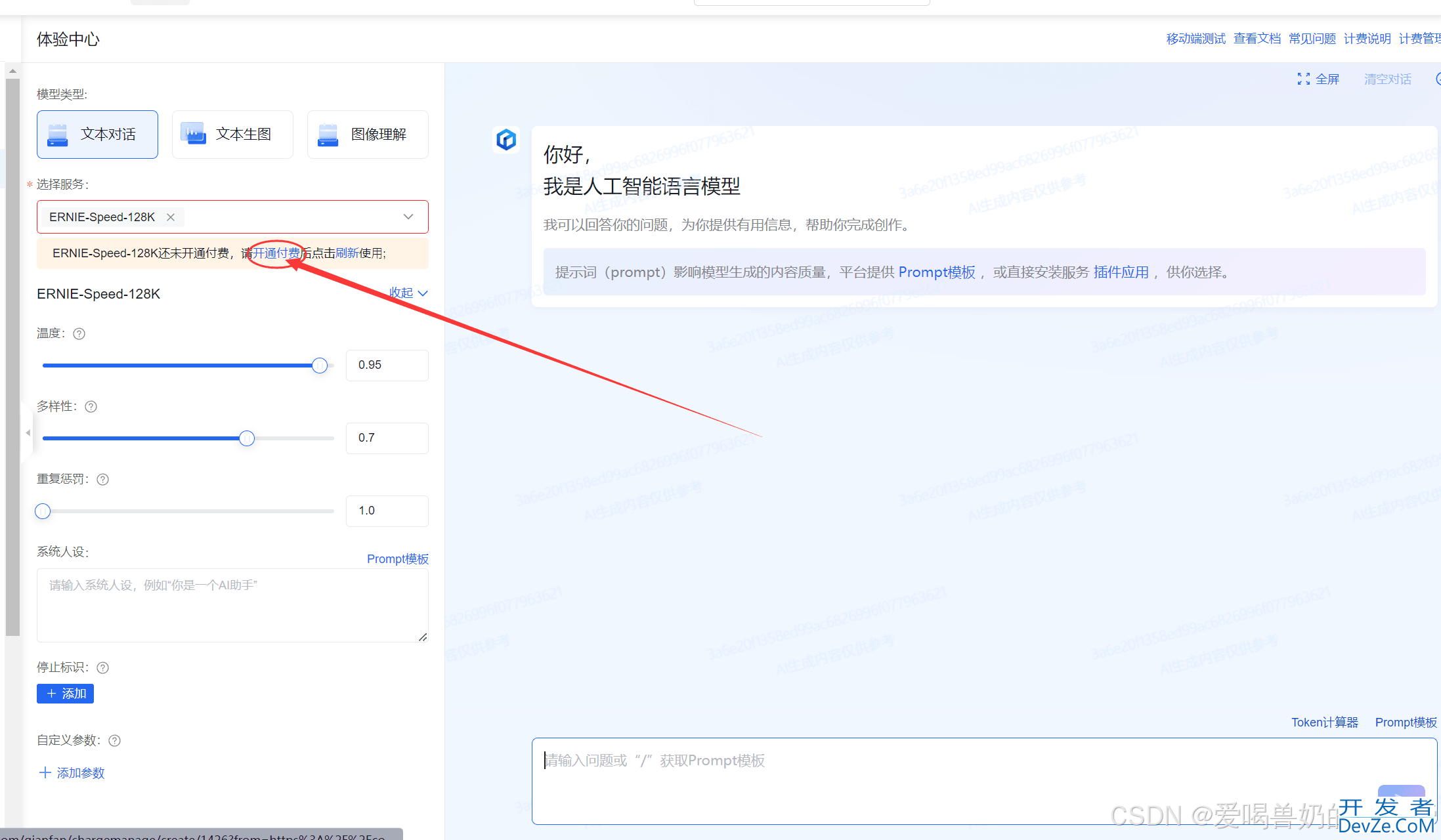Open 常见问题 link
1441x840 pixels.
pos(1312,39)
